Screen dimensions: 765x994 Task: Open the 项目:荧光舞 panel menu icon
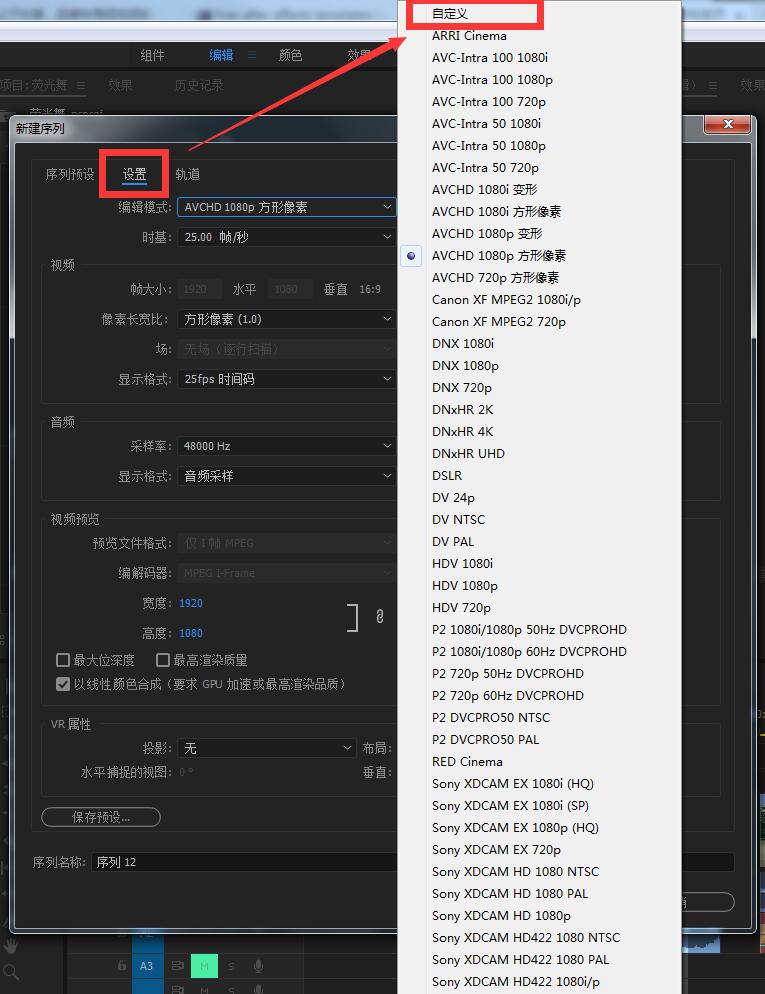[x=80, y=85]
